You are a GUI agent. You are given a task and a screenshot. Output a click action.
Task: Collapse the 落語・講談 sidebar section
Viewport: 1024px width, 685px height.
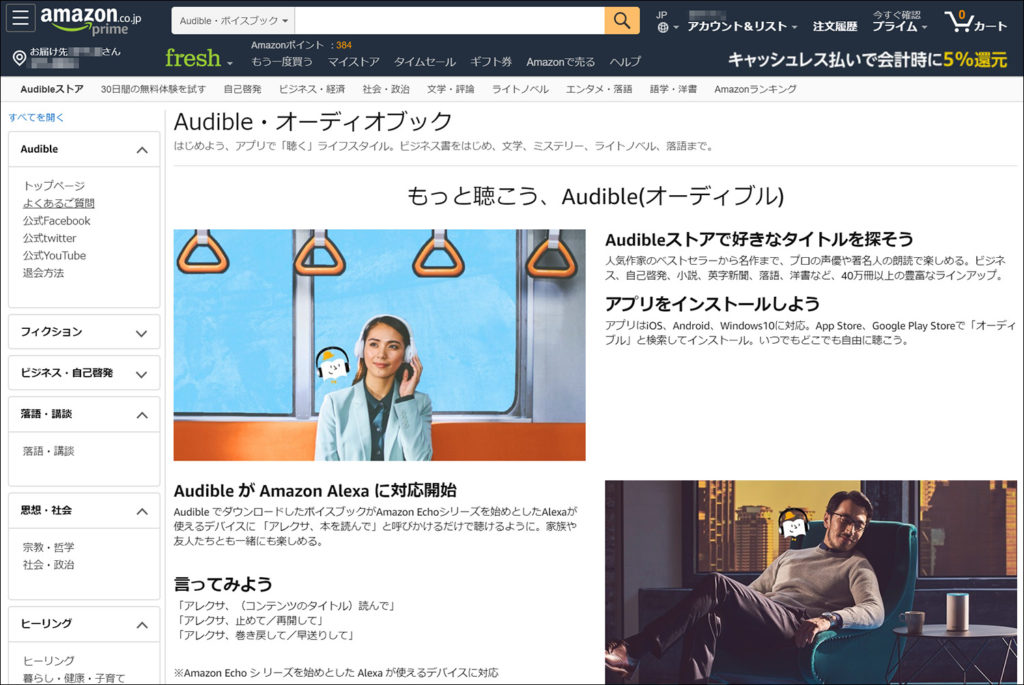click(142, 415)
